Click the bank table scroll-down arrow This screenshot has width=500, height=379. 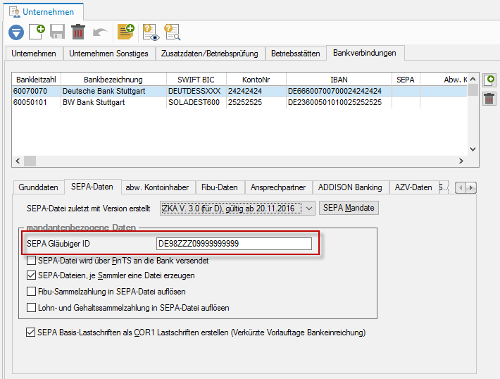click(x=472, y=149)
